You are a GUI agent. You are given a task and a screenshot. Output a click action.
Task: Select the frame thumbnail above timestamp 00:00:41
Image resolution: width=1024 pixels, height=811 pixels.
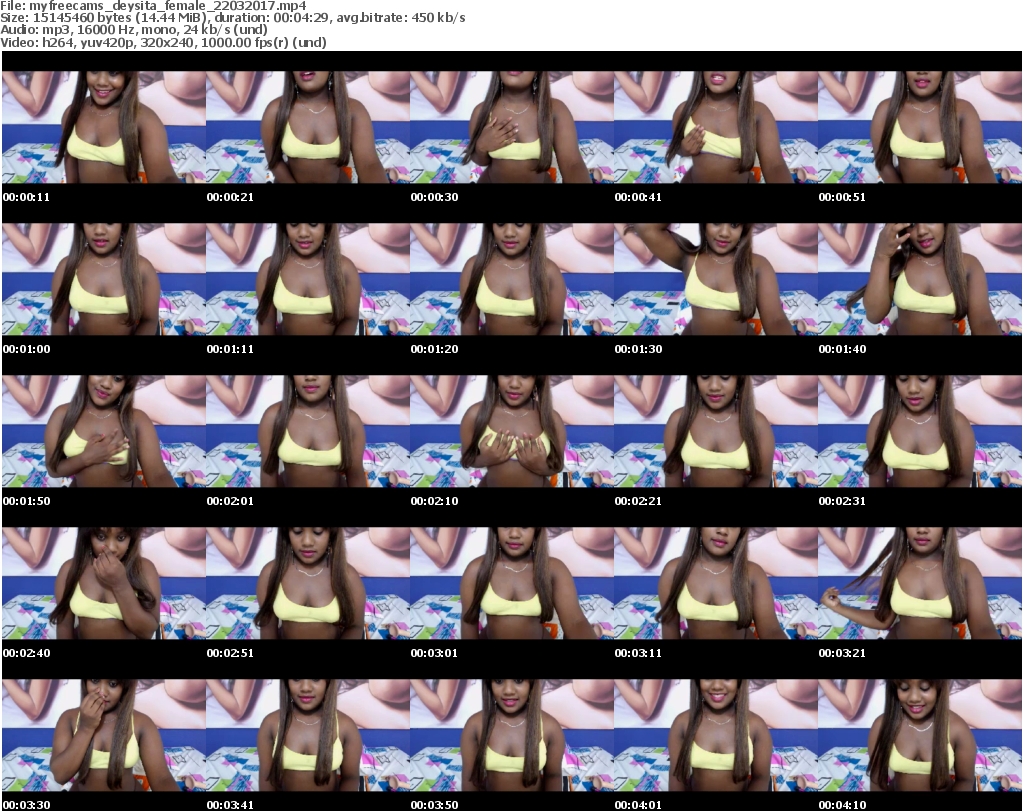coord(716,127)
